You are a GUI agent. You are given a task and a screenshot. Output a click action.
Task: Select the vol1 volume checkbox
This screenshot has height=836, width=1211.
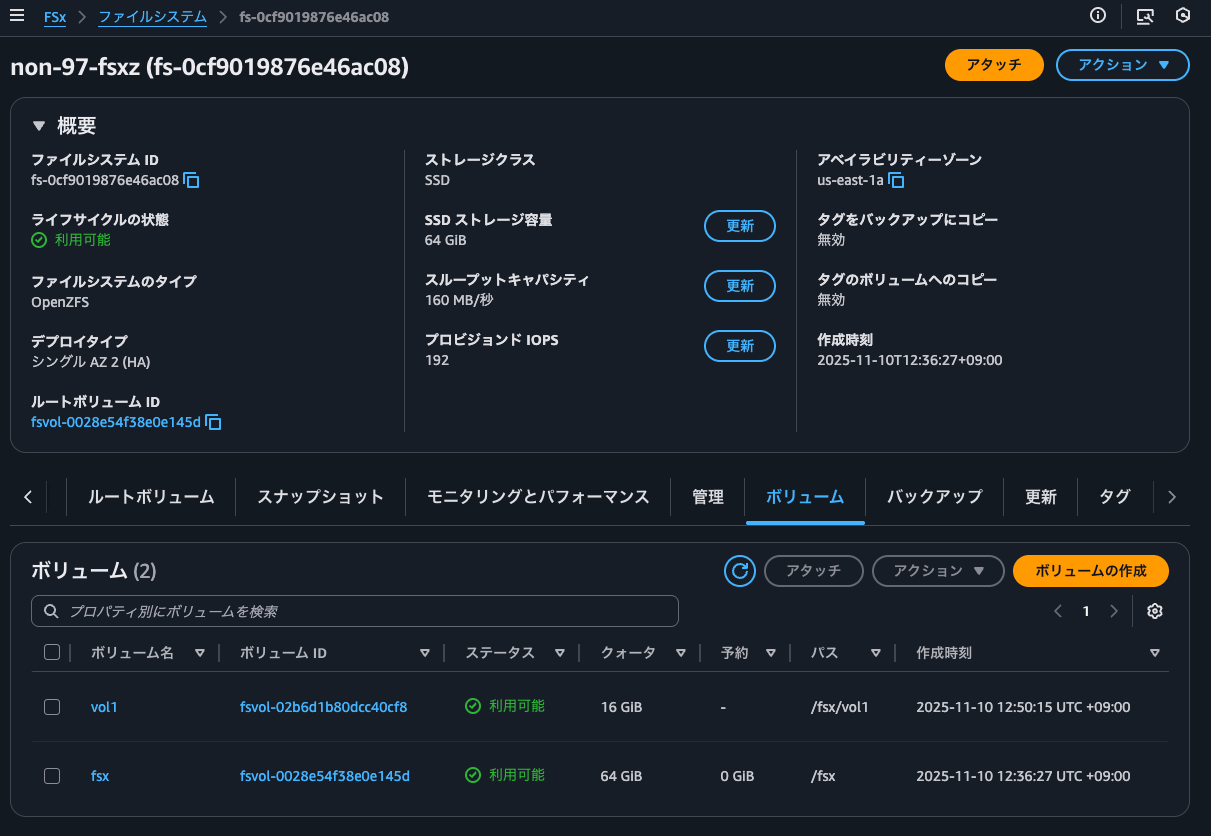tap(52, 707)
